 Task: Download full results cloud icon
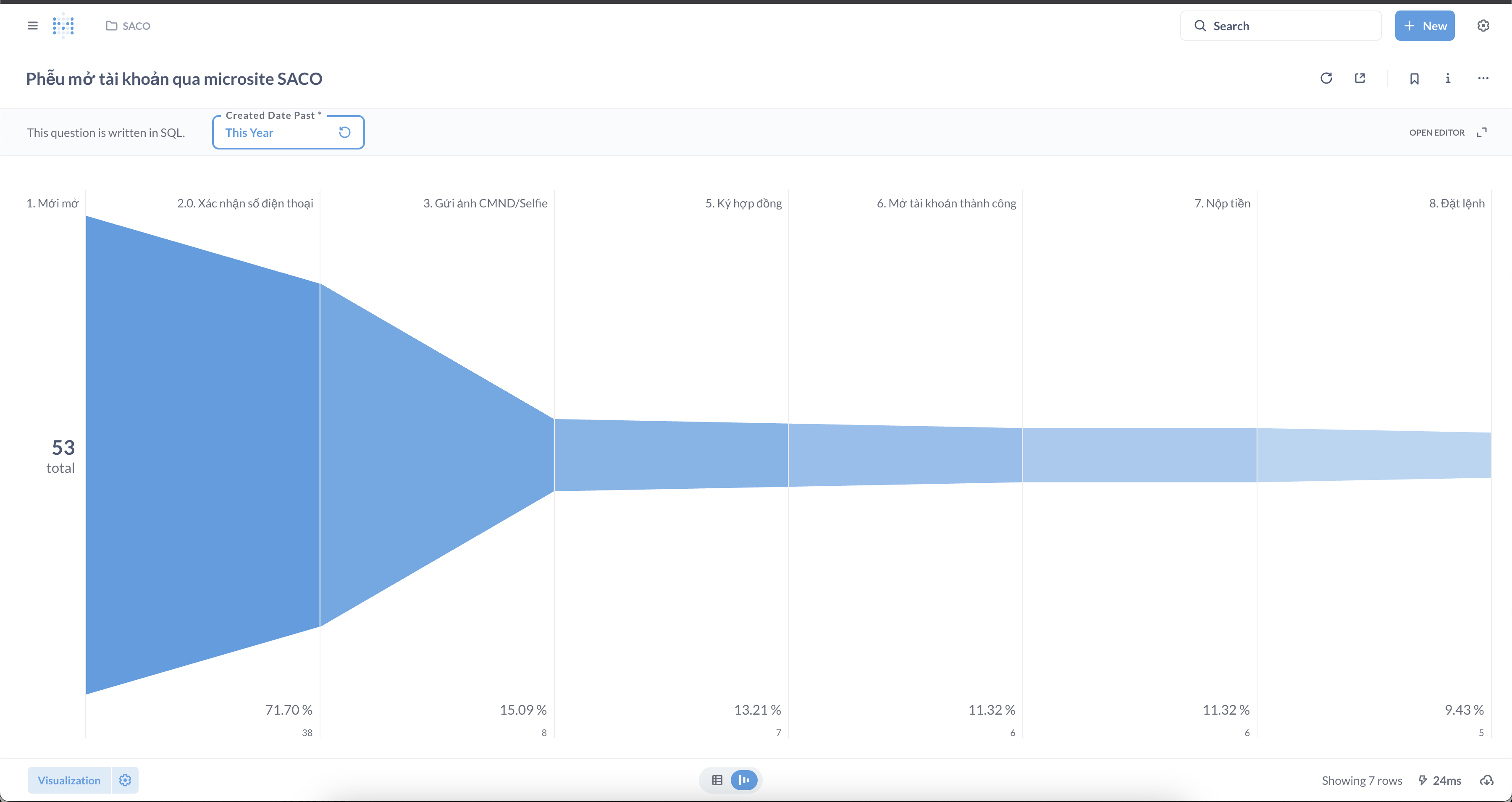coord(1486,780)
